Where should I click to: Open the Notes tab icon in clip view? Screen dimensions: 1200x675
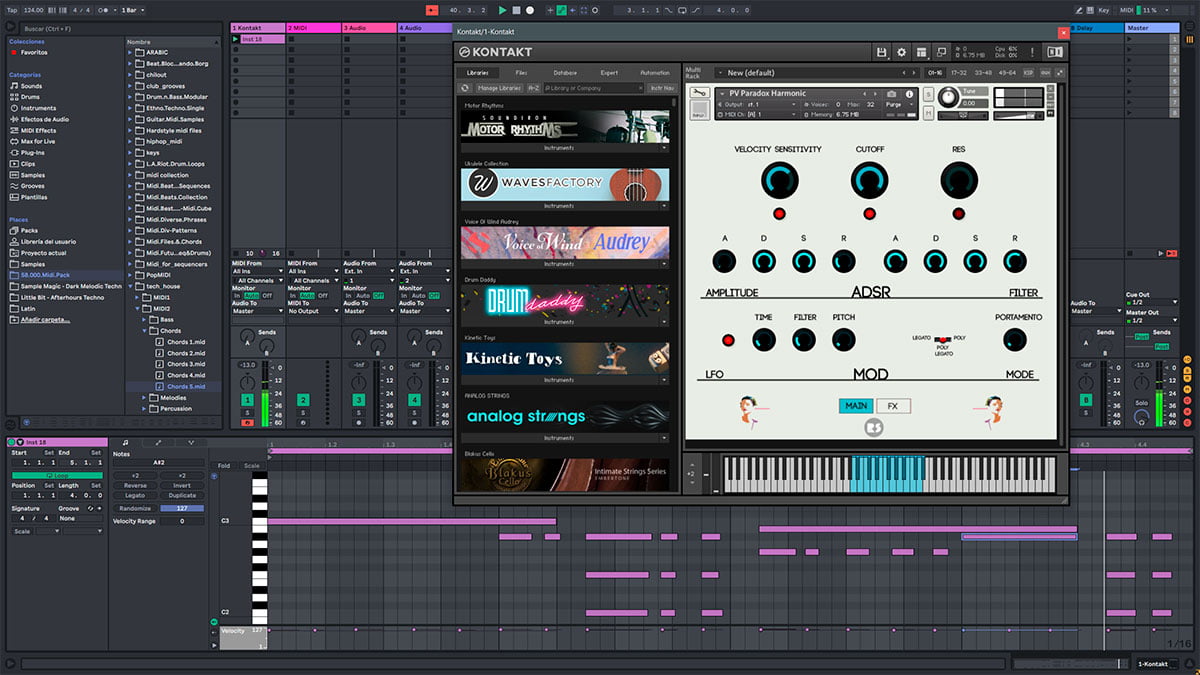125,442
